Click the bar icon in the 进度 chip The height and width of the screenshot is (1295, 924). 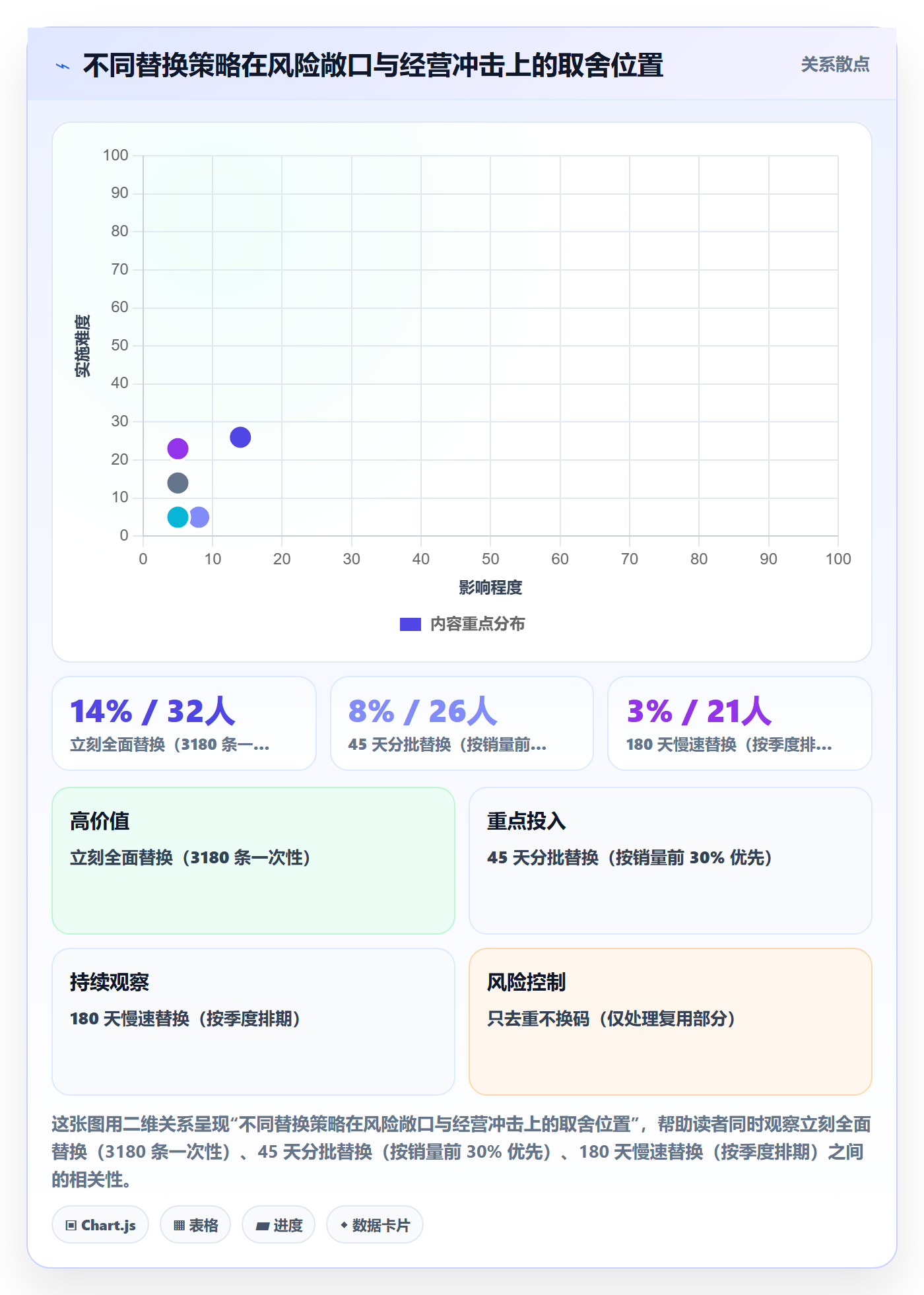263,1226
